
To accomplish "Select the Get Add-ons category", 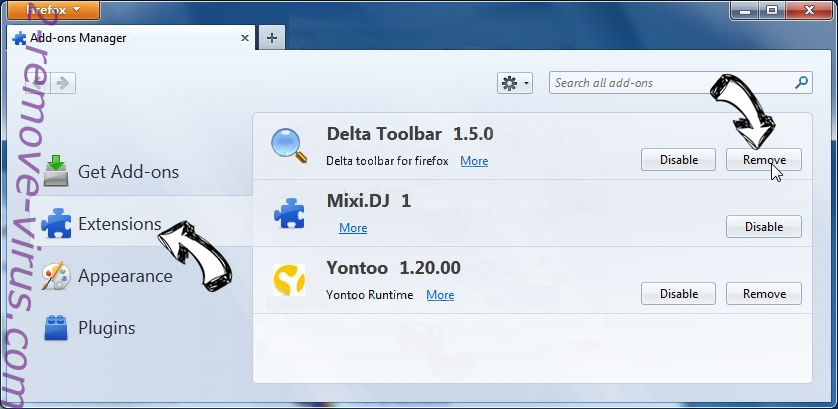I will pyautogui.click(x=128, y=172).
